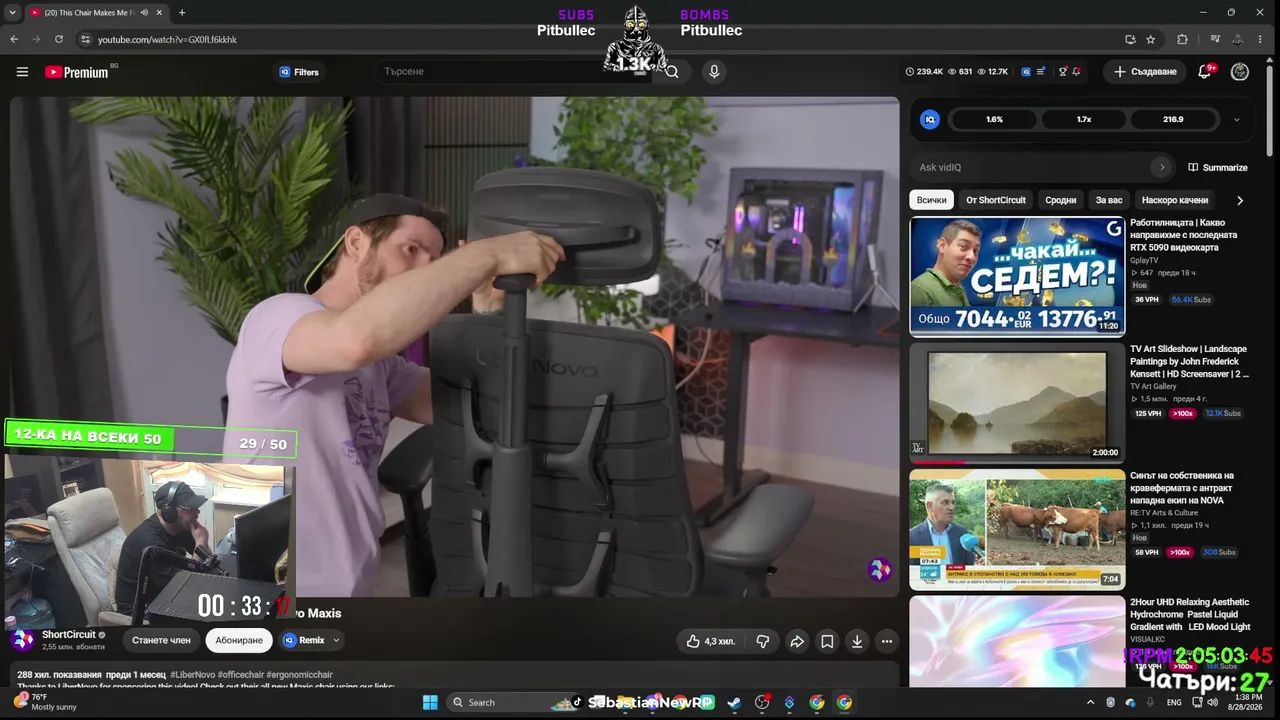
Task: Like the video with 4,3 хил.
Action: (711, 641)
